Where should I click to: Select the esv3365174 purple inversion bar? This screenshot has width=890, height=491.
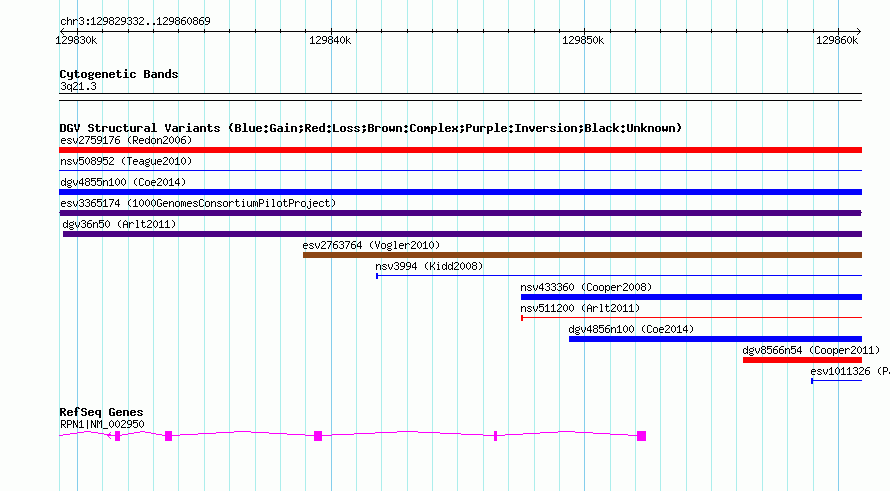click(460, 213)
